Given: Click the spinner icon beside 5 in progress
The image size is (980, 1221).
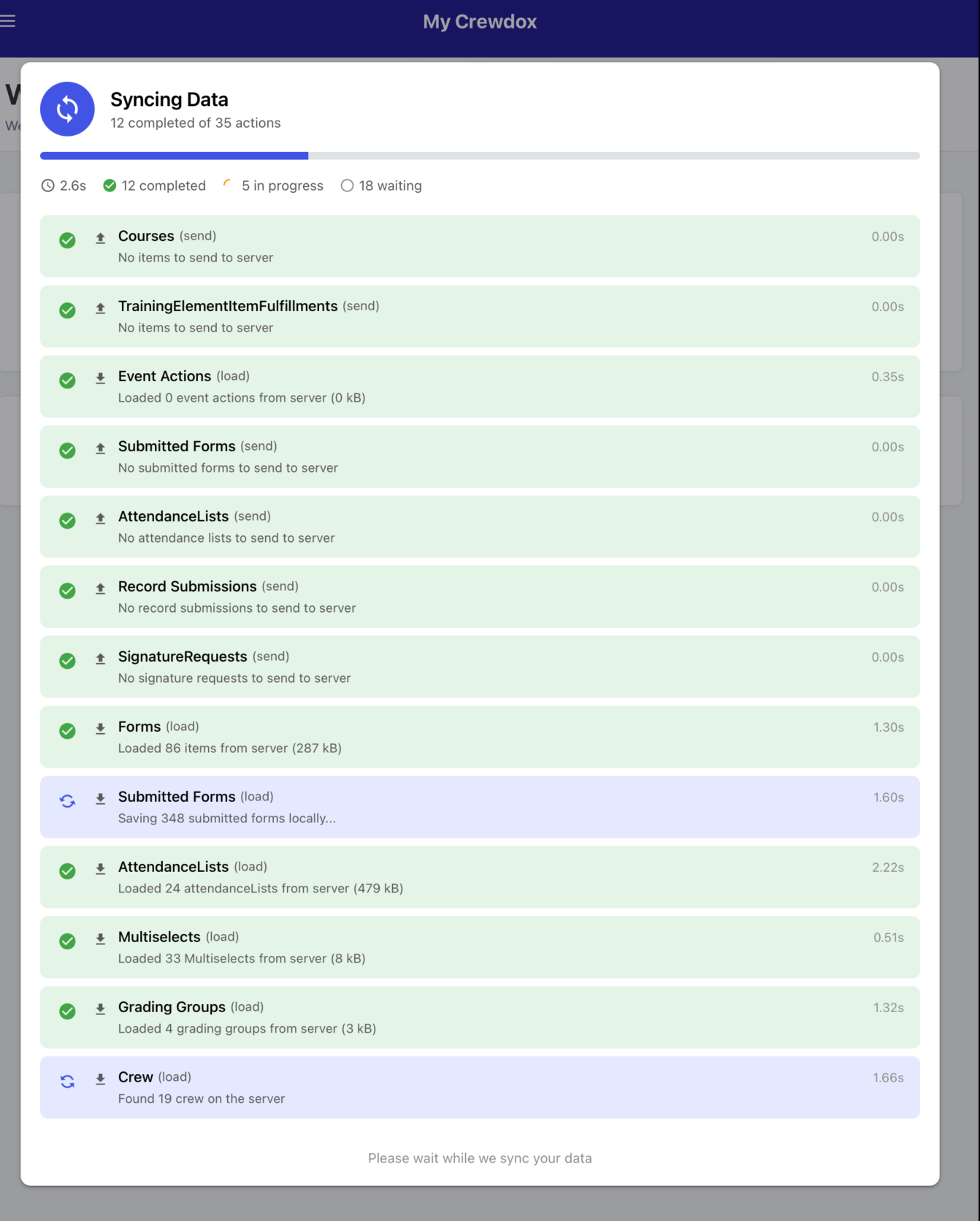Looking at the screenshot, I should tap(227, 184).
